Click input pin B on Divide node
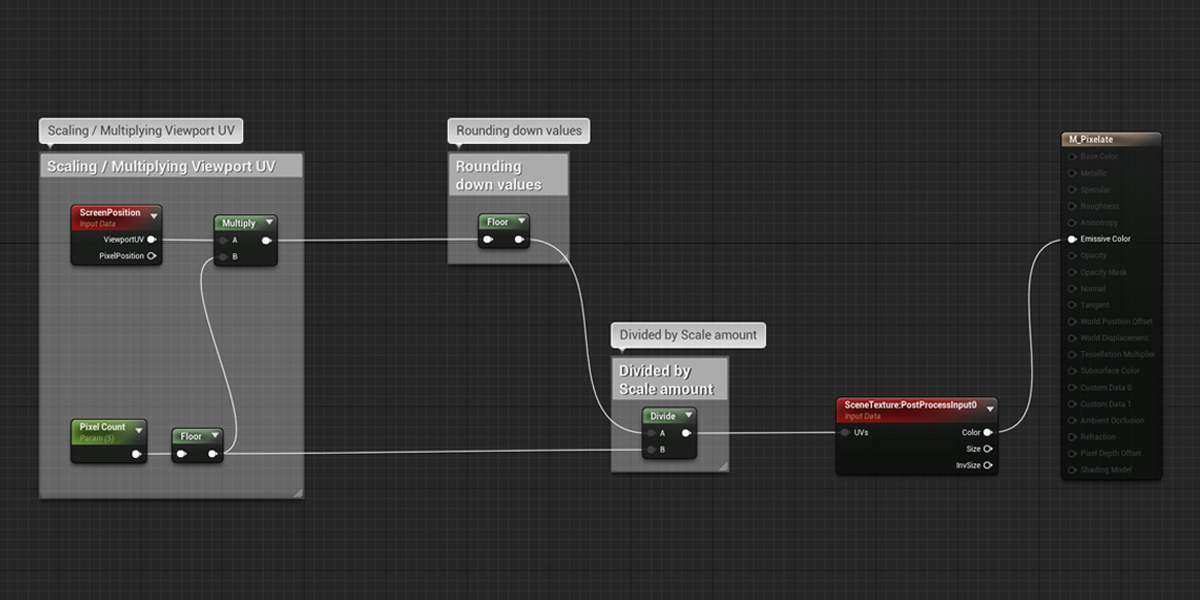The image size is (1200, 600). tap(650, 450)
